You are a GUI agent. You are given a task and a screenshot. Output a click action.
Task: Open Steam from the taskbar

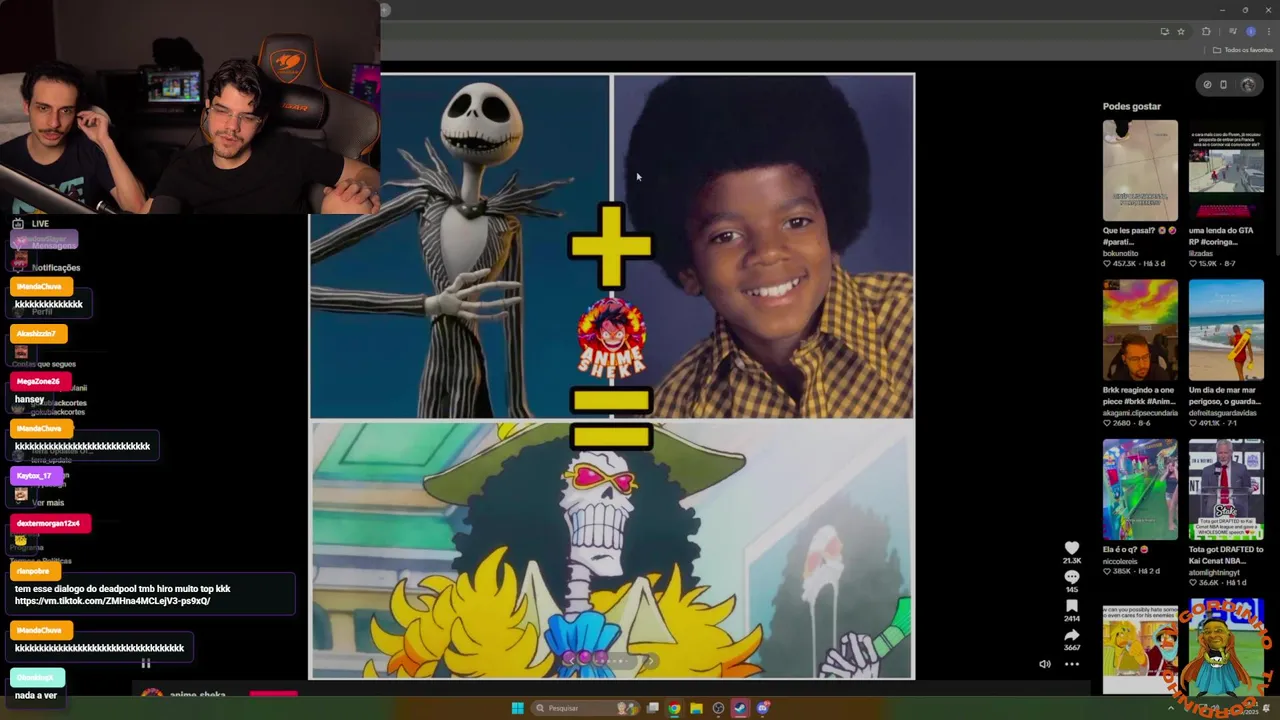click(740, 708)
